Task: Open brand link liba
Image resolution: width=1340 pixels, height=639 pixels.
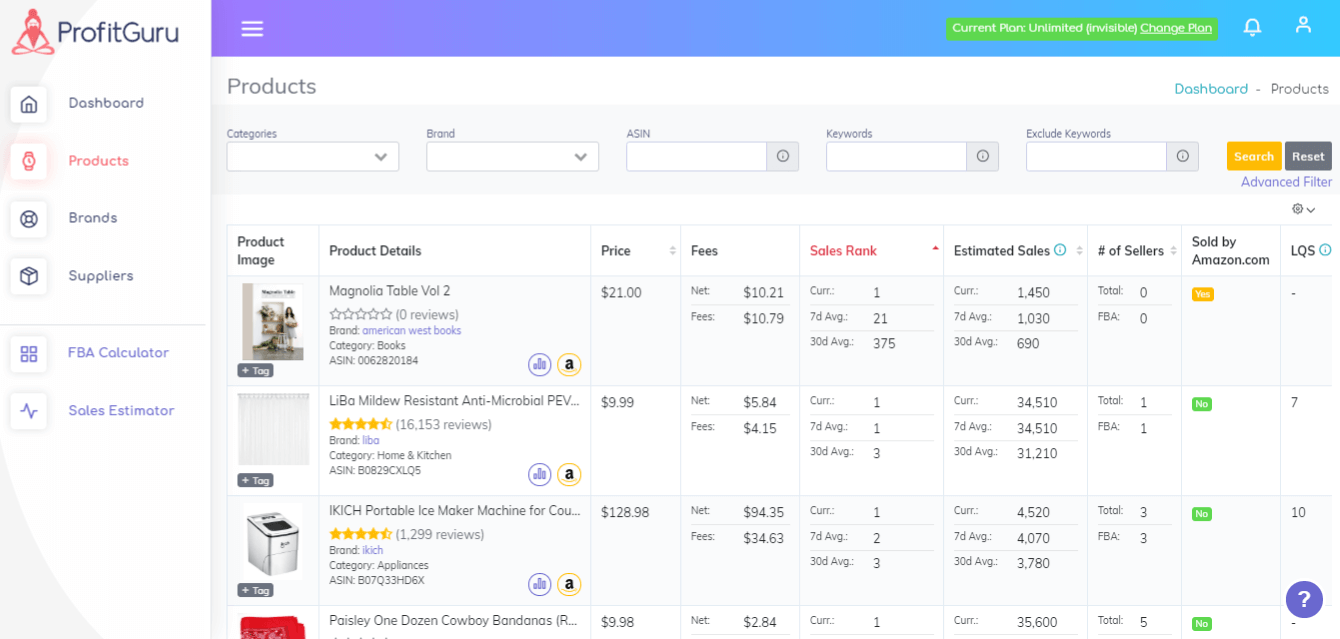Action: tap(370, 440)
